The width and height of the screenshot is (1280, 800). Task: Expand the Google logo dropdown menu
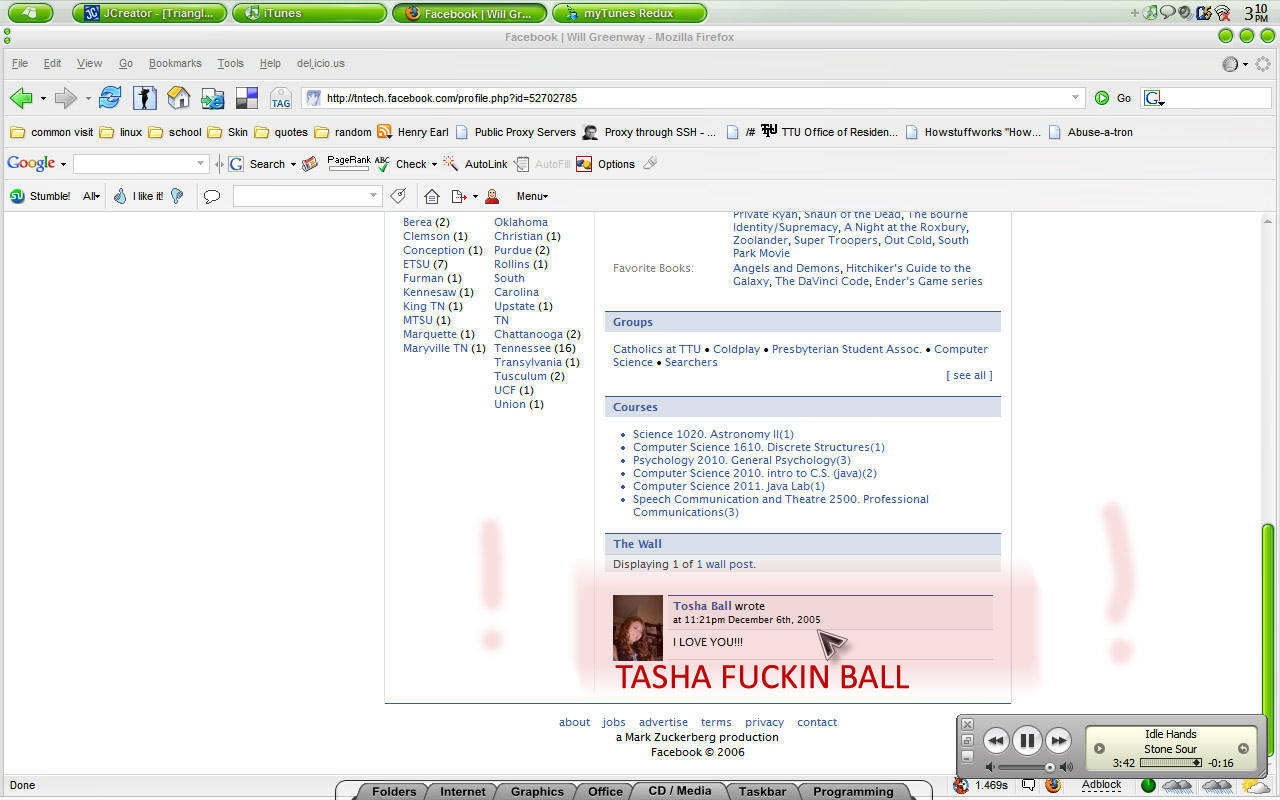pyautogui.click(x=63, y=164)
